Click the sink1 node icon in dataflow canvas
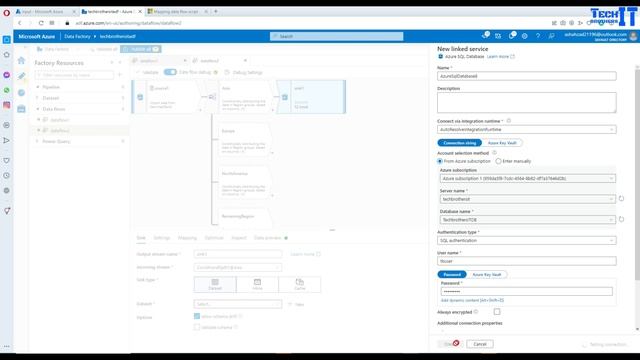 [284, 97]
